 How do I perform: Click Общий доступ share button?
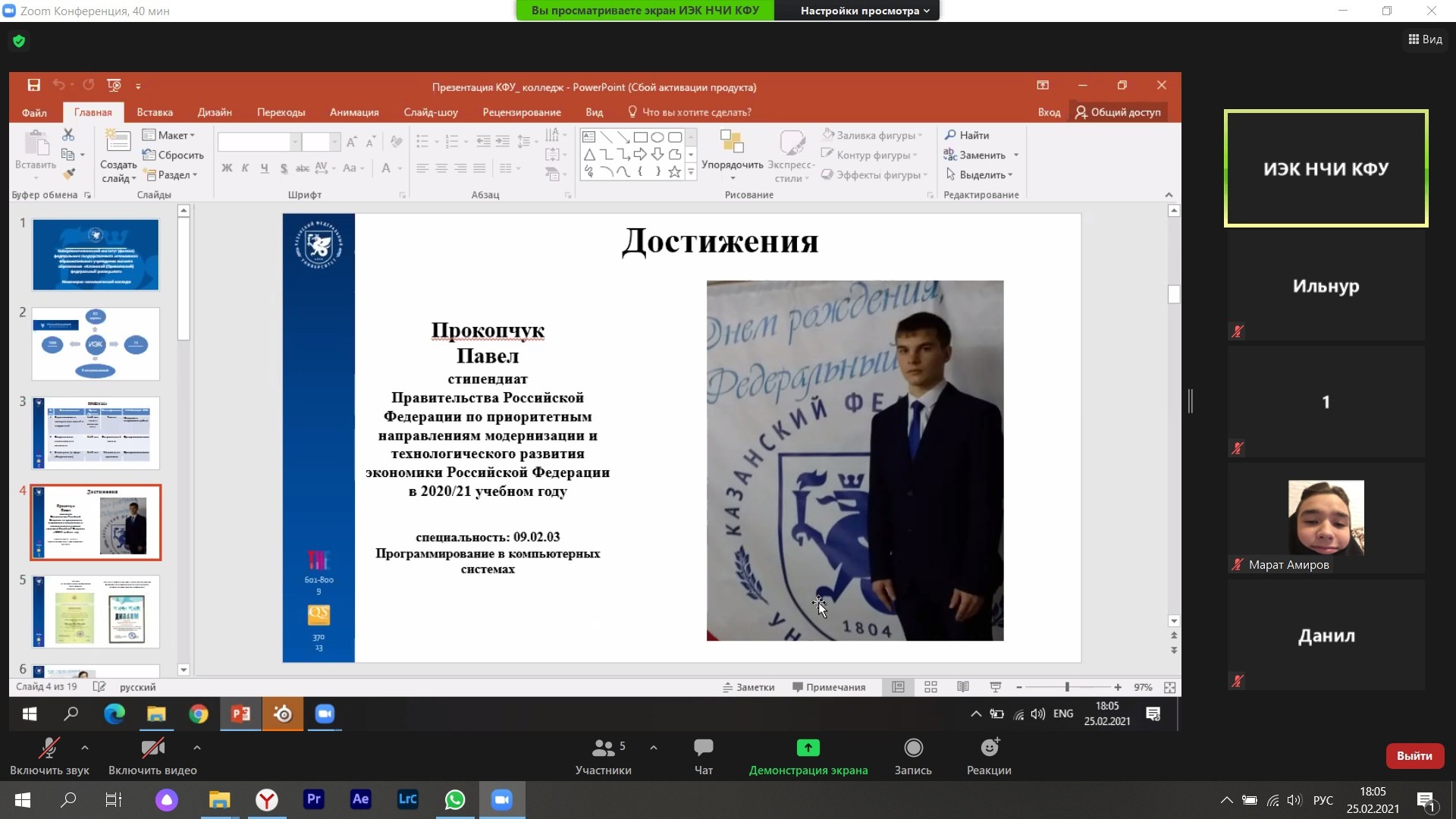coord(1118,112)
